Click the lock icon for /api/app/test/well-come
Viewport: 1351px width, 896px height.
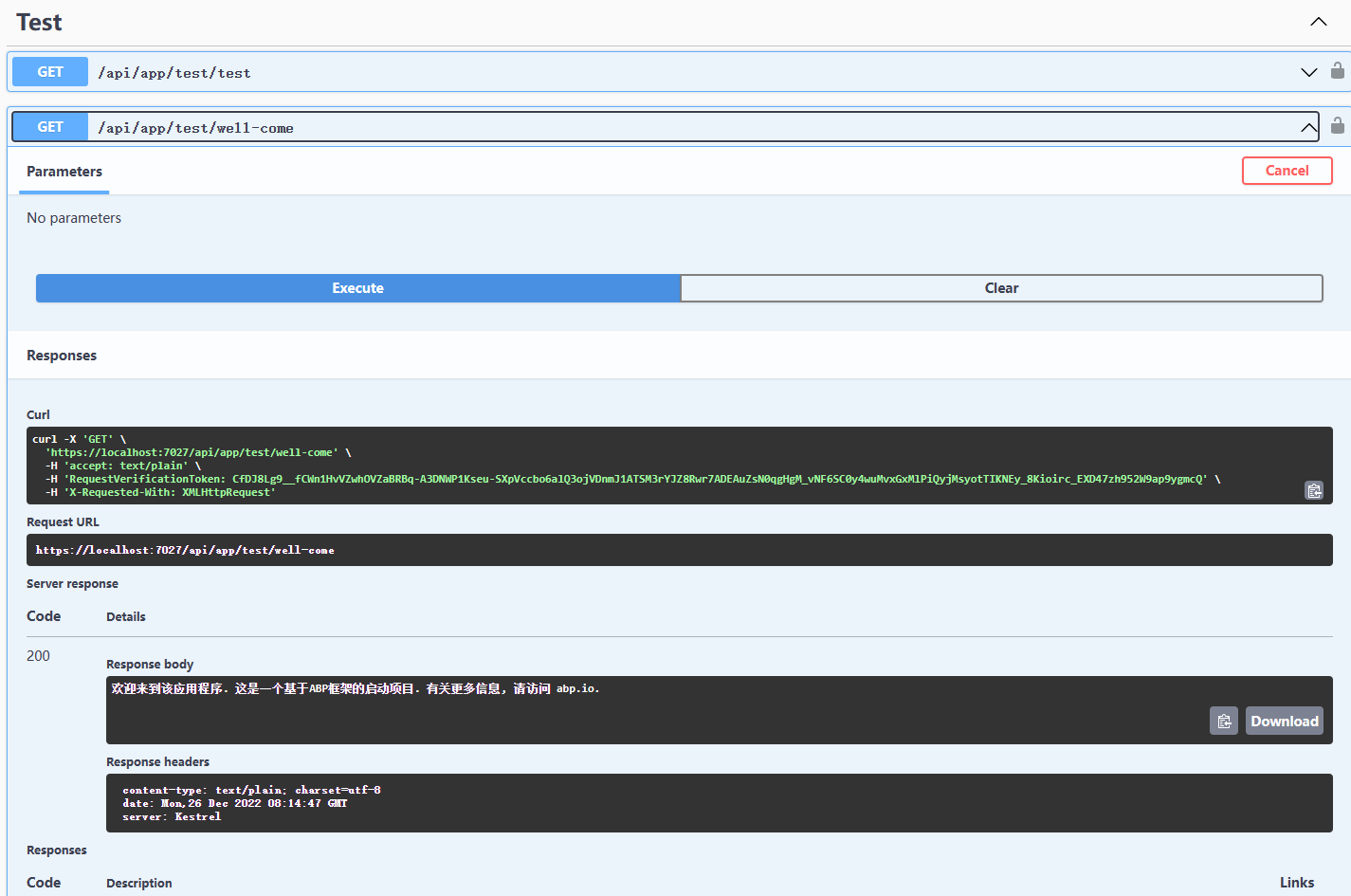pos(1337,126)
